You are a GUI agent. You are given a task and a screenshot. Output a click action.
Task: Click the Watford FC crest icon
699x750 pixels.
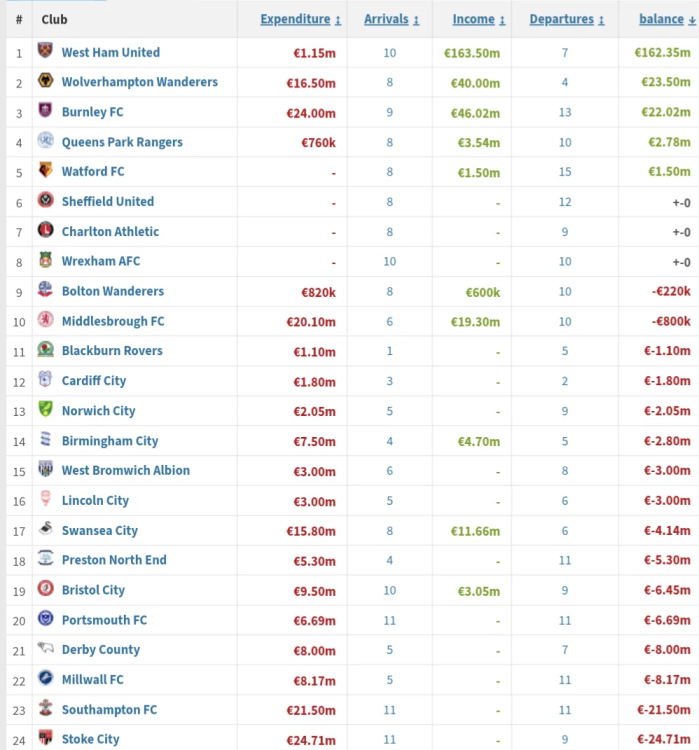click(45, 170)
